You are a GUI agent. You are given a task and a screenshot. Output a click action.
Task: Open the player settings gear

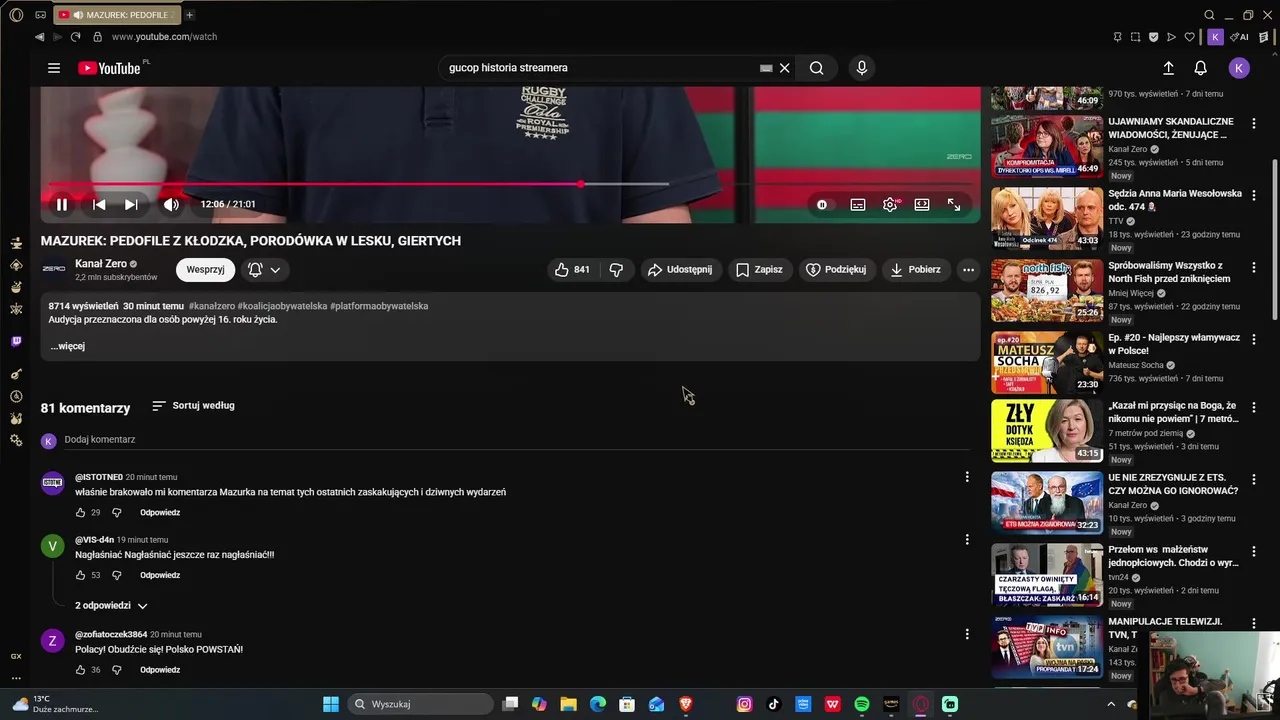(890, 204)
